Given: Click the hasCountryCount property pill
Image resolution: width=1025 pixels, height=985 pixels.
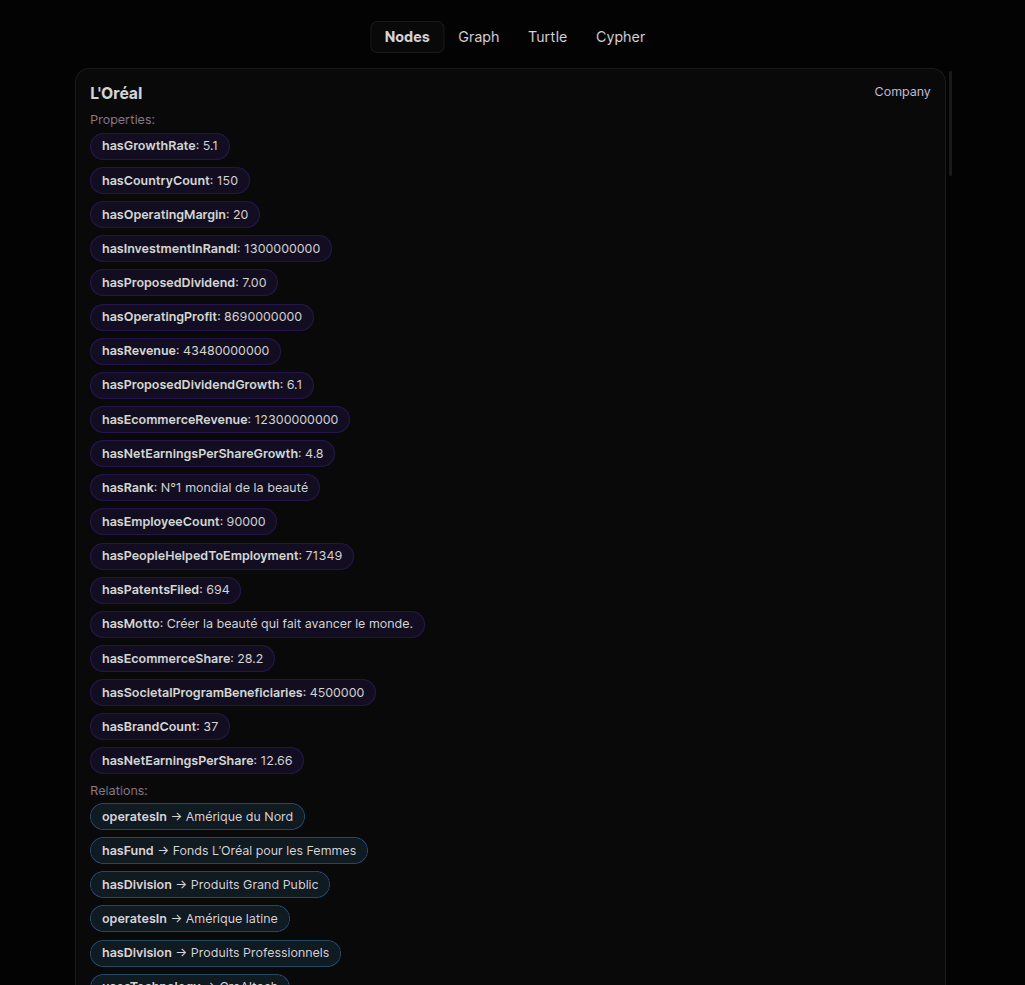Looking at the screenshot, I should click(169, 180).
